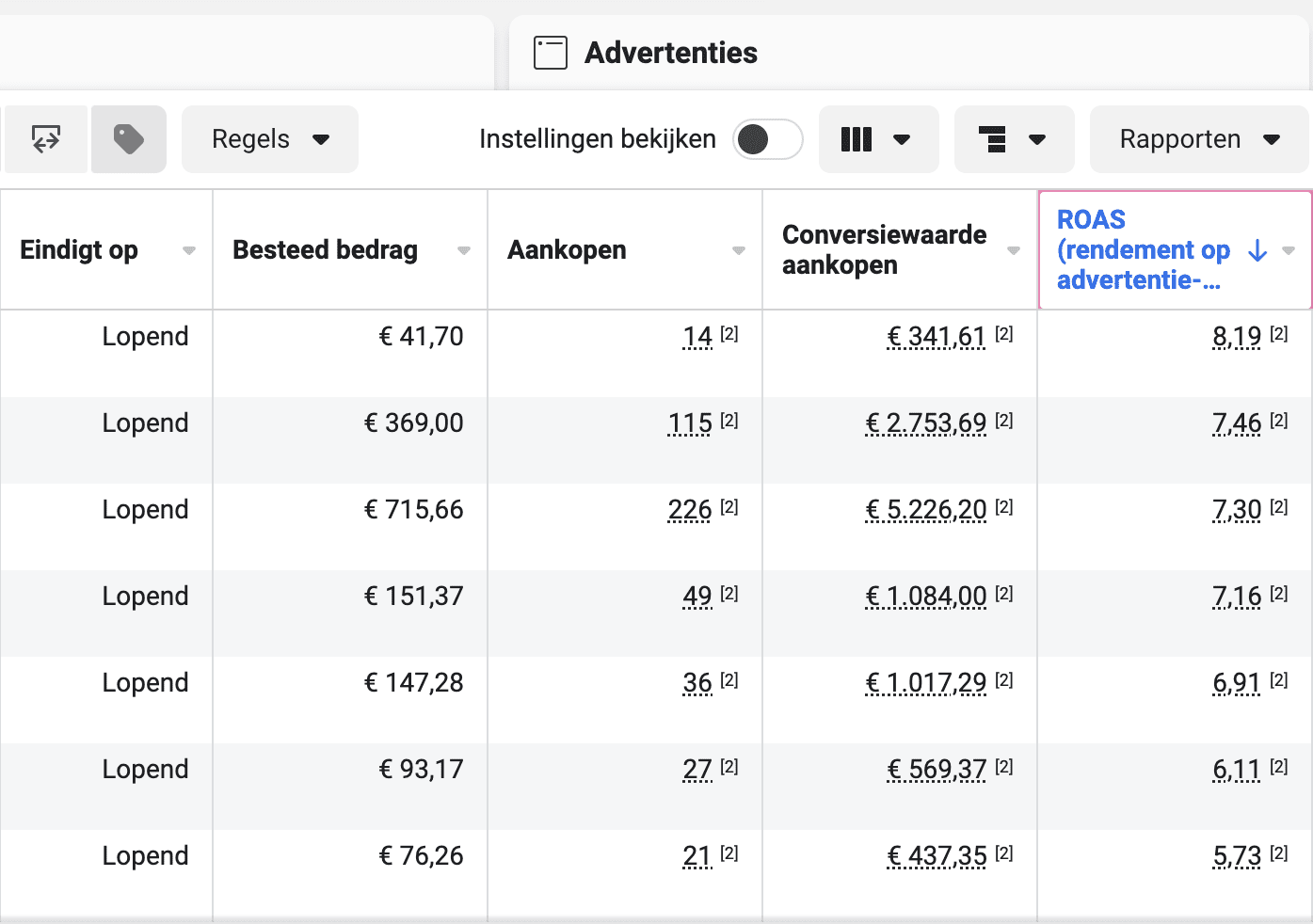Click the [2] footnote beside 8,19

click(1279, 334)
